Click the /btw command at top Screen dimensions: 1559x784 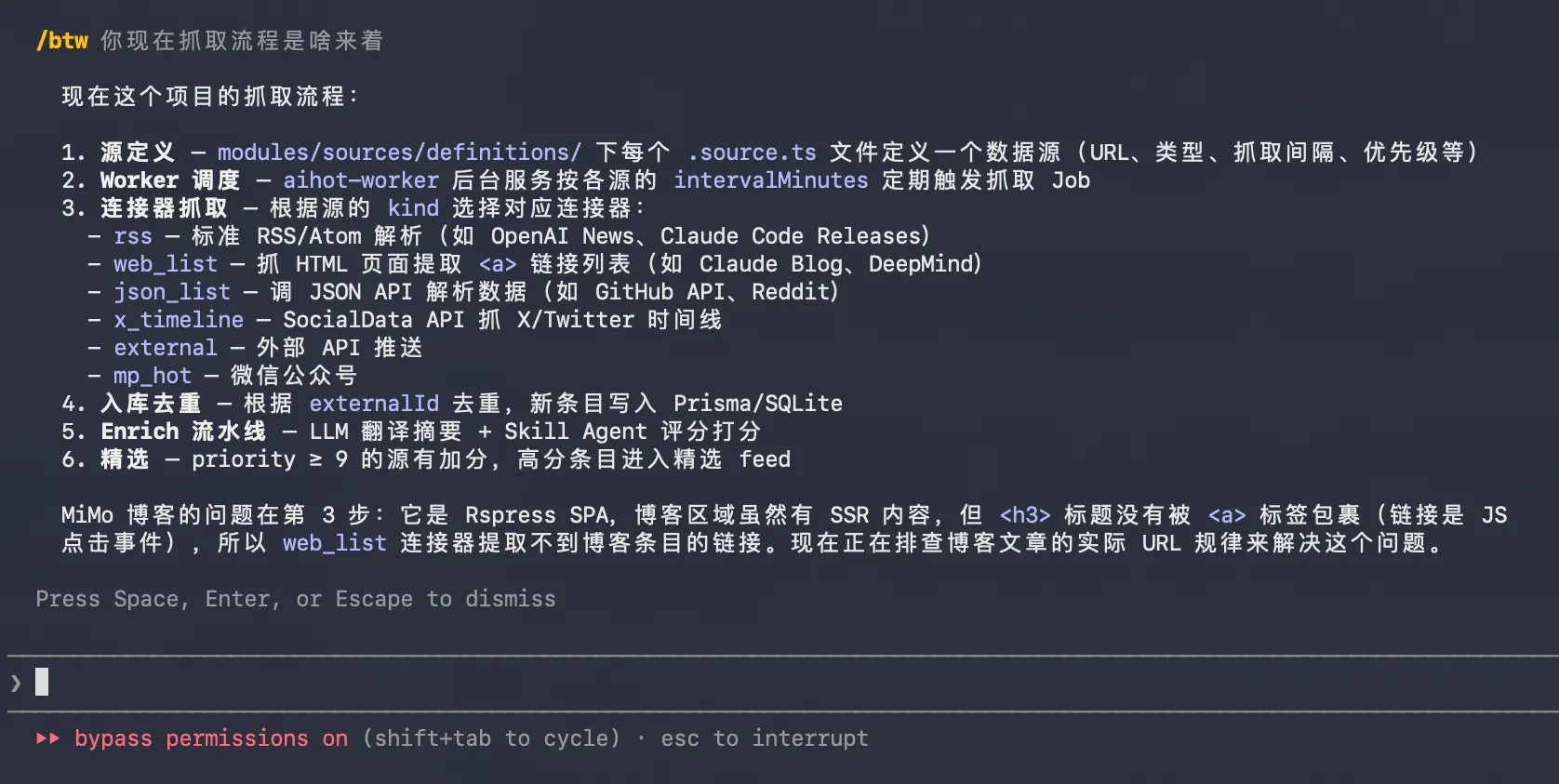click(x=62, y=41)
